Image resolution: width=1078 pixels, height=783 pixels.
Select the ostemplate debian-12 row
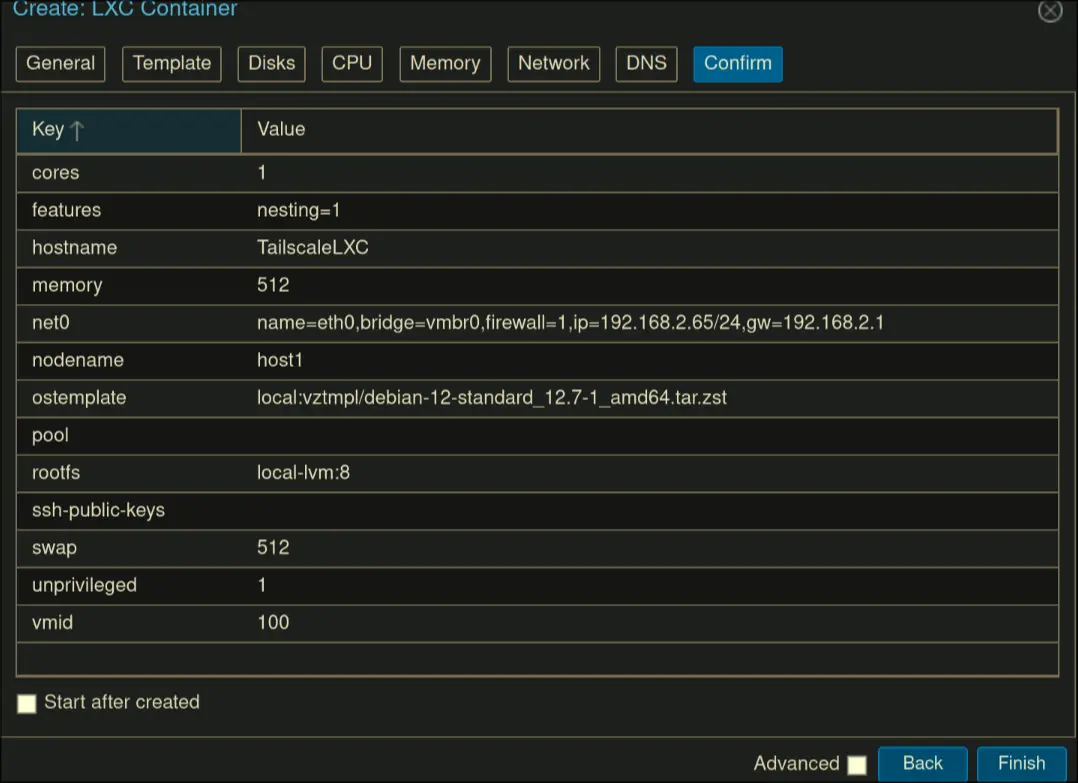537,398
